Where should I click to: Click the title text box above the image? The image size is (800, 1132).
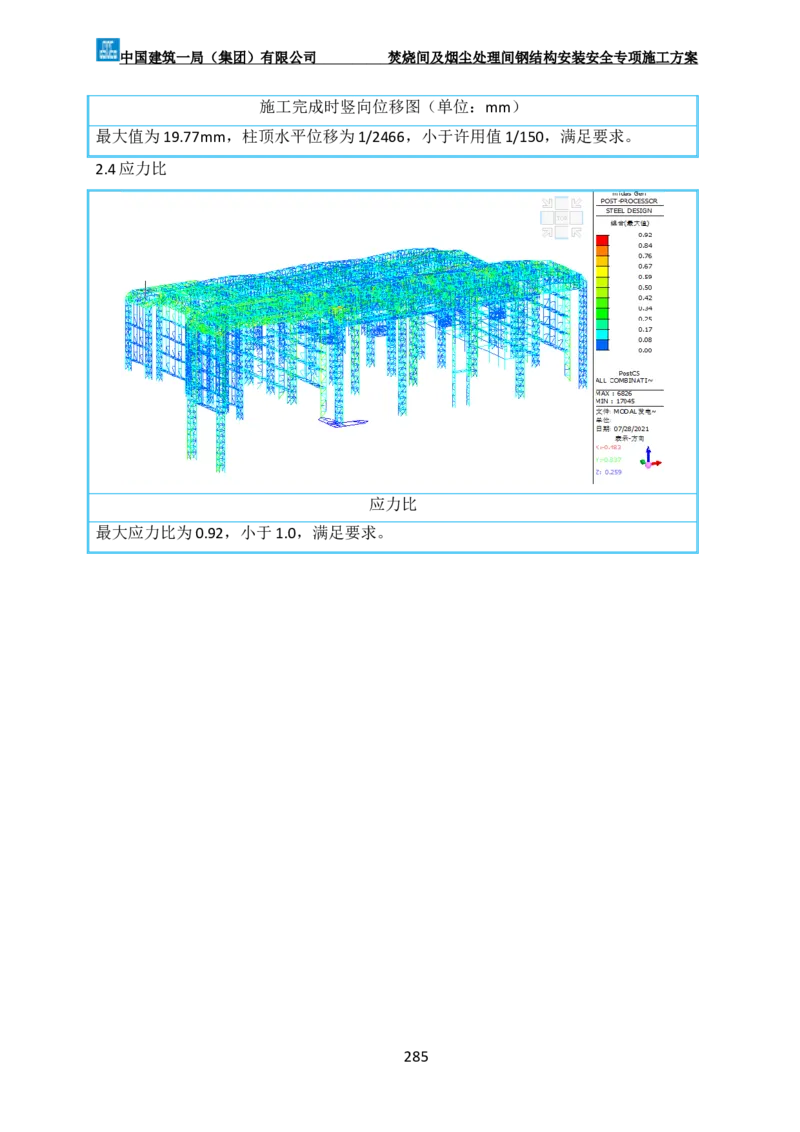[x=391, y=111]
